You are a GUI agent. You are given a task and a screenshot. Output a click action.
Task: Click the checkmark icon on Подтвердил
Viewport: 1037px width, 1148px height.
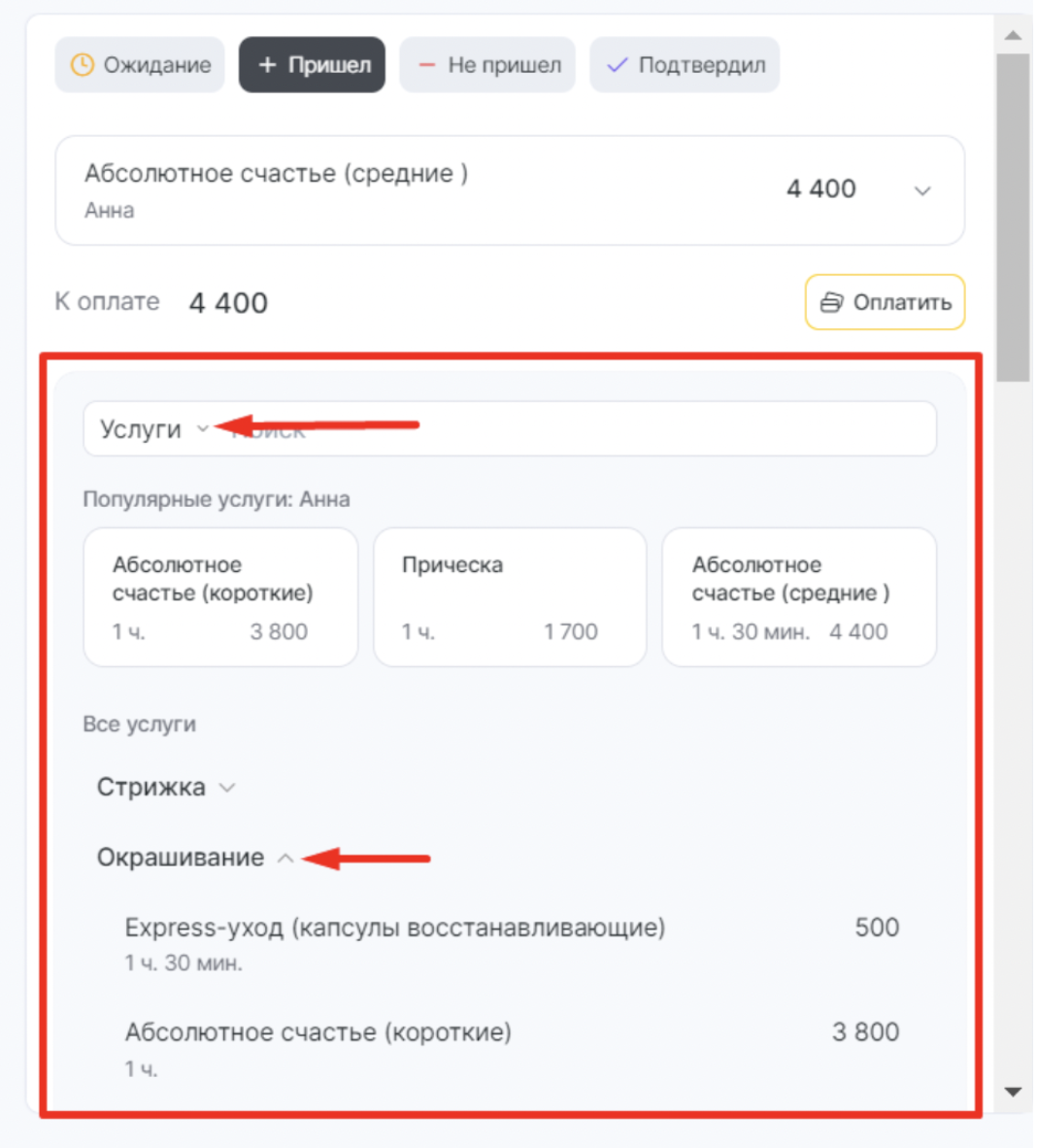(617, 65)
